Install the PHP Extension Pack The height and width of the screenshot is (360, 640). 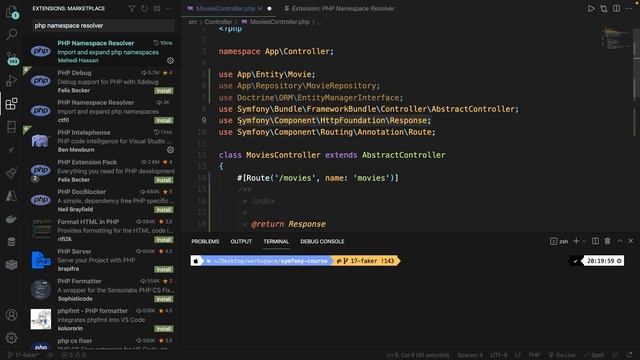click(164, 180)
